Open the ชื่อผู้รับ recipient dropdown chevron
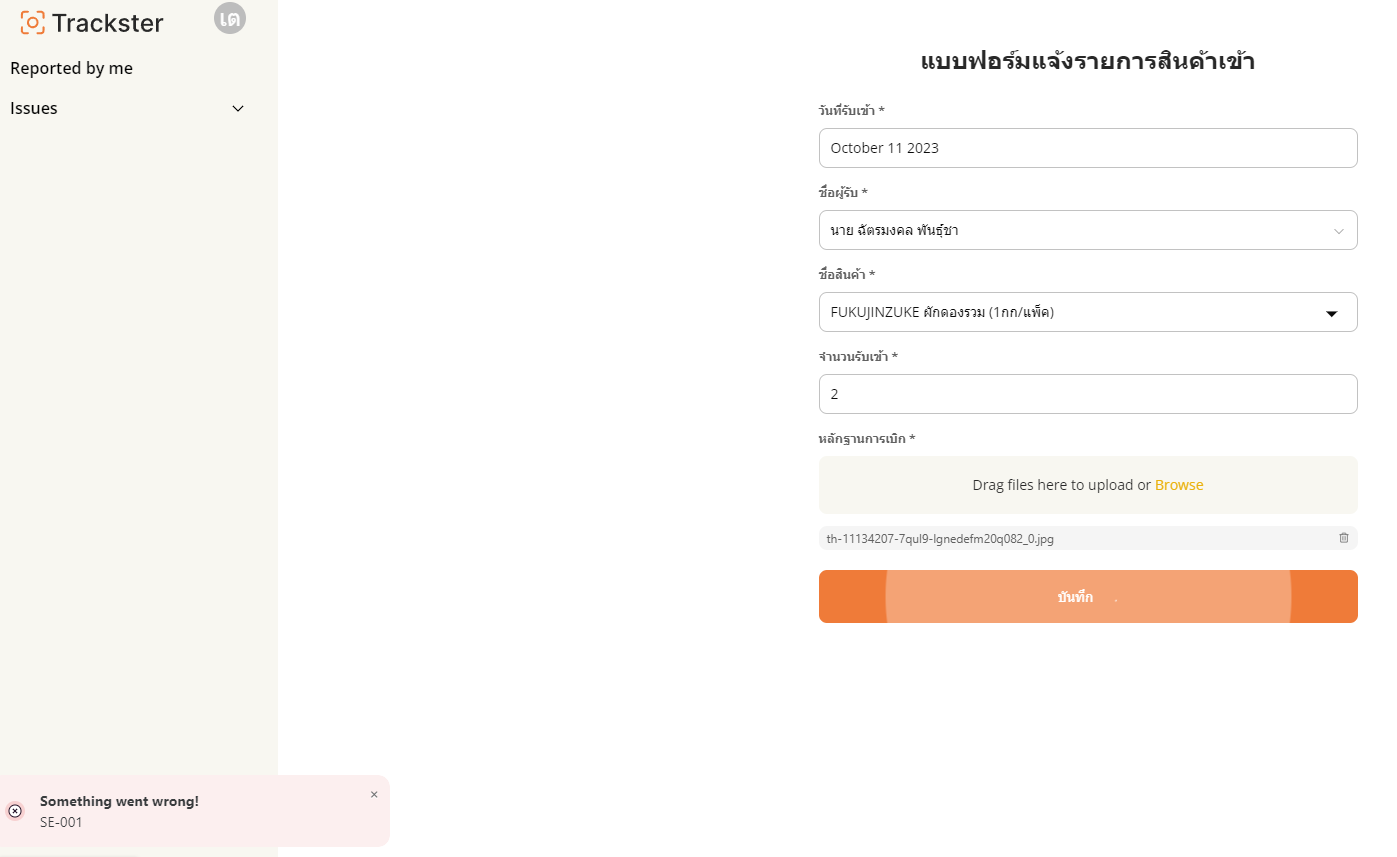The height and width of the screenshot is (857, 1397). 1339,231
